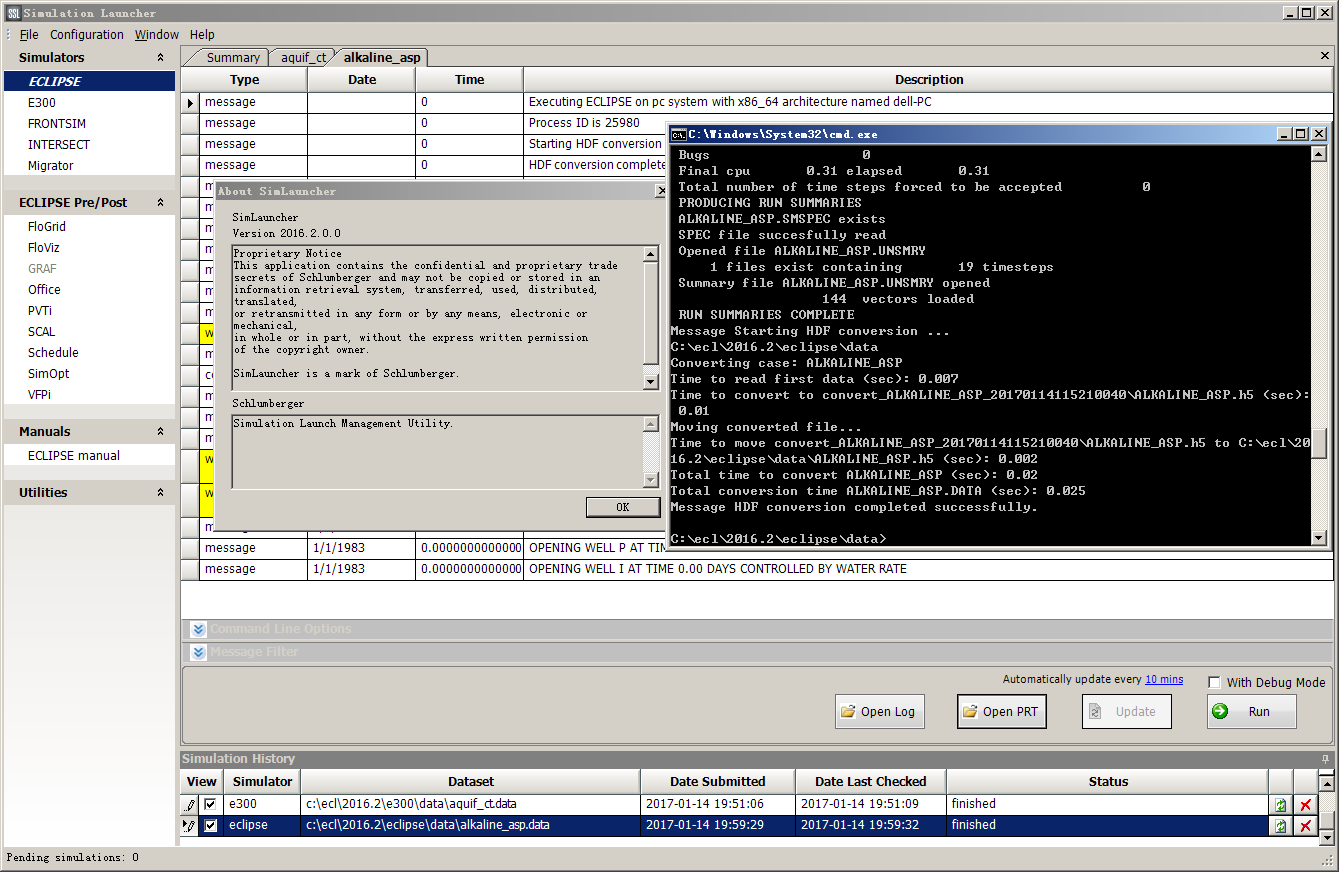Click the Simulation Launcher SSL title bar icon

coord(13,13)
